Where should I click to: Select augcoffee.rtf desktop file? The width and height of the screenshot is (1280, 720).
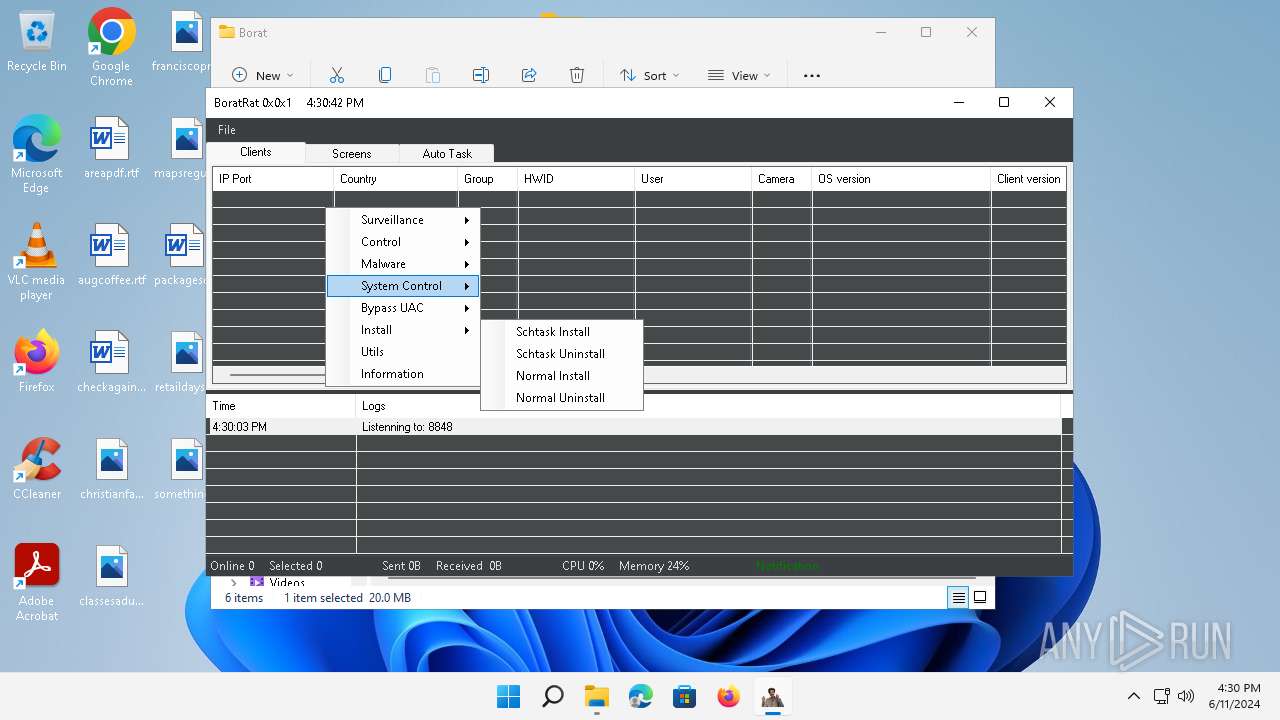[x=111, y=256]
